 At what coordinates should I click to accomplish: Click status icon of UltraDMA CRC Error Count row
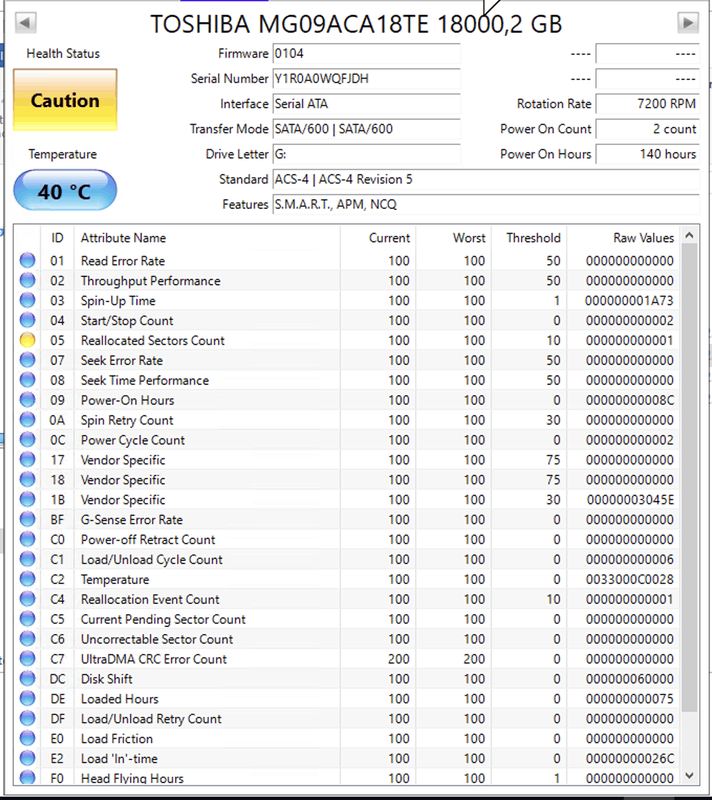pyautogui.click(x=28, y=659)
